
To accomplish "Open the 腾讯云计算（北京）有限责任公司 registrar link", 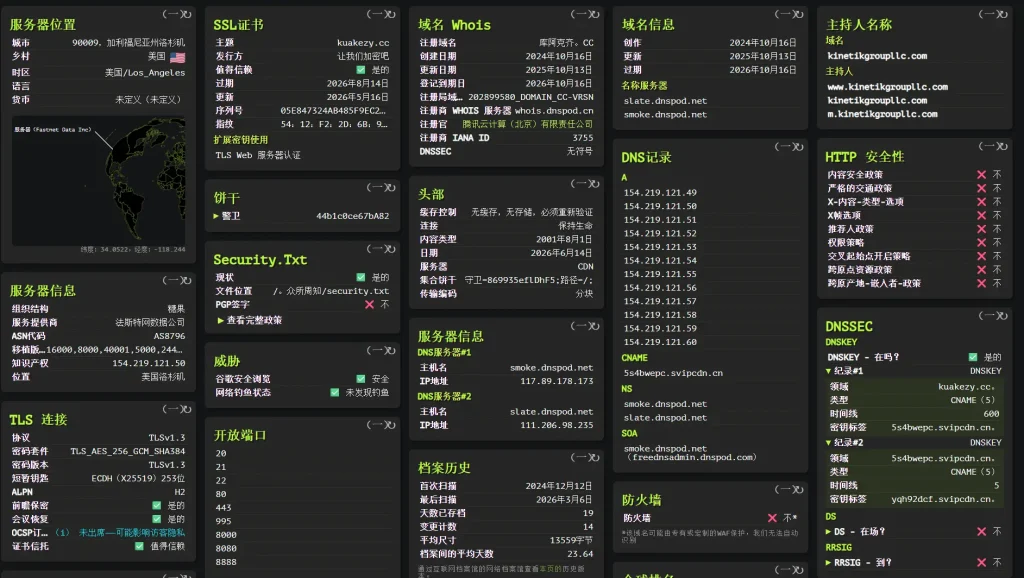I will pos(528,124).
